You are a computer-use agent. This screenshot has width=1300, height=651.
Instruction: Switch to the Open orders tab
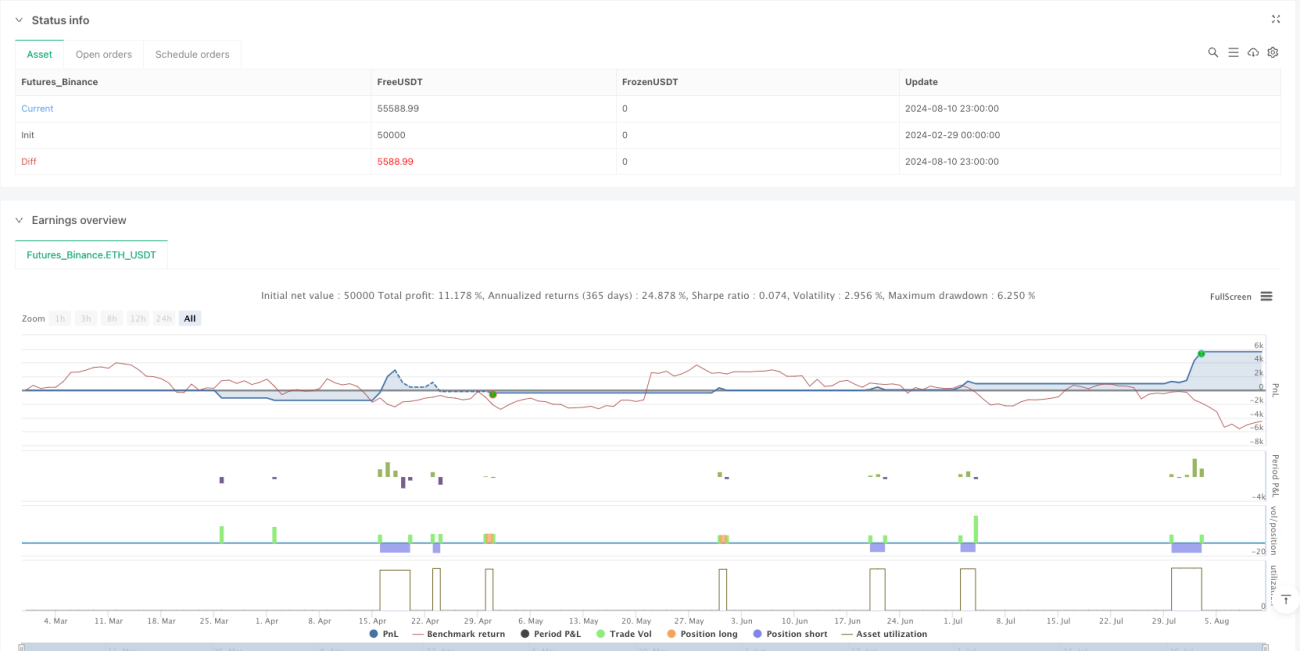pyautogui.click(x=103, y=54)
